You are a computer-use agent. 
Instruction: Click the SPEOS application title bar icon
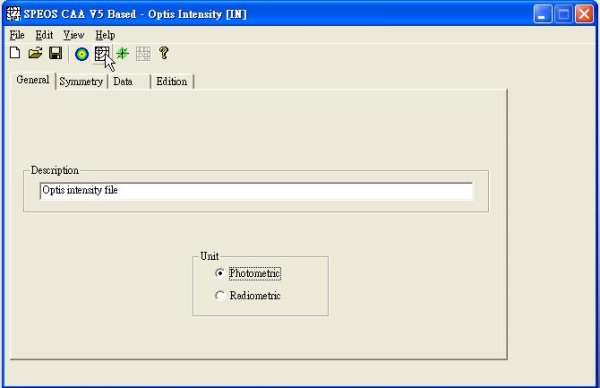tap(13, 14)
